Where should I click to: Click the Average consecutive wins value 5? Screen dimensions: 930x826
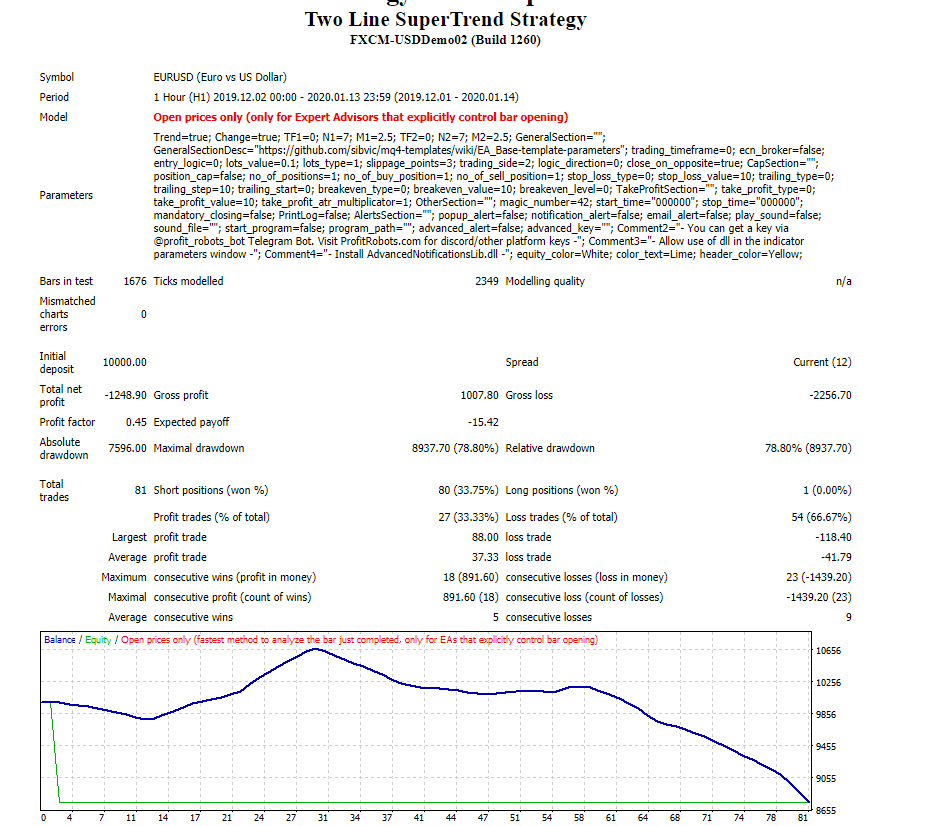point(495,617)
